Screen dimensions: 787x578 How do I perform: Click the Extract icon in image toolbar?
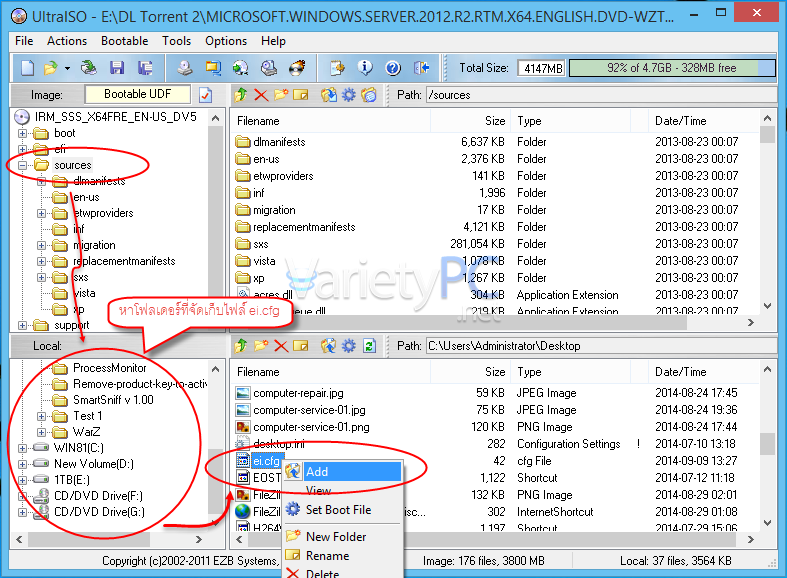coord(329,94)
